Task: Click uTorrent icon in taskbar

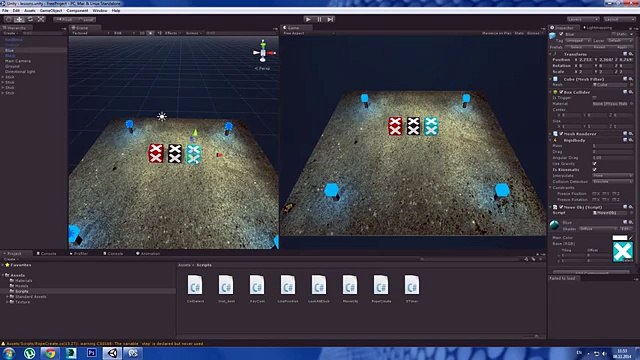Action: (29, 353)
